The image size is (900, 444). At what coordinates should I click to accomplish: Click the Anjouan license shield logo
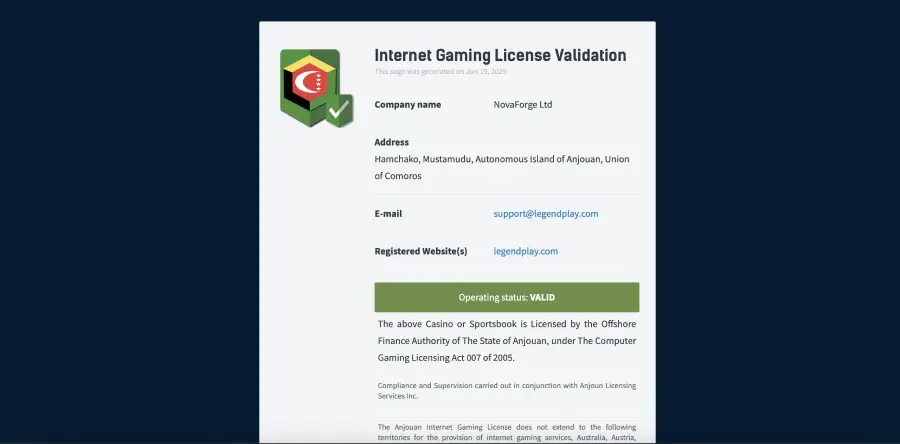(316, 88)
